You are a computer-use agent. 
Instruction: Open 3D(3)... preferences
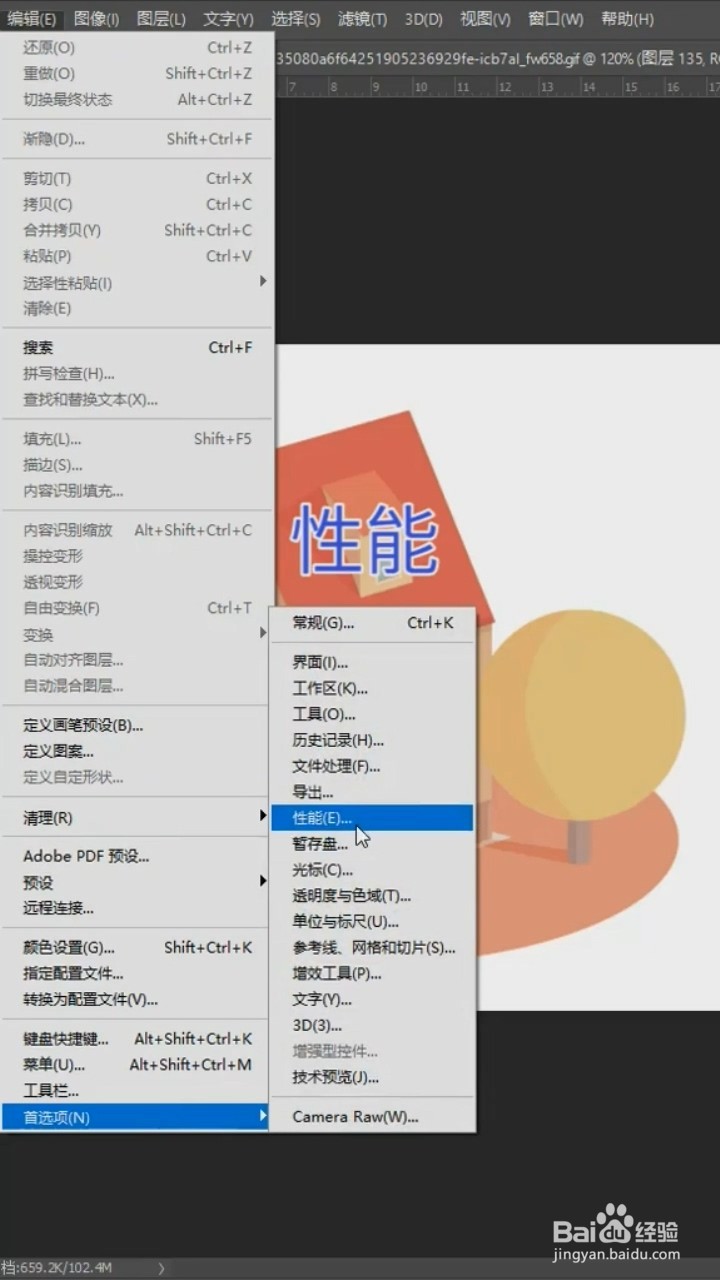coord(373,1026)
